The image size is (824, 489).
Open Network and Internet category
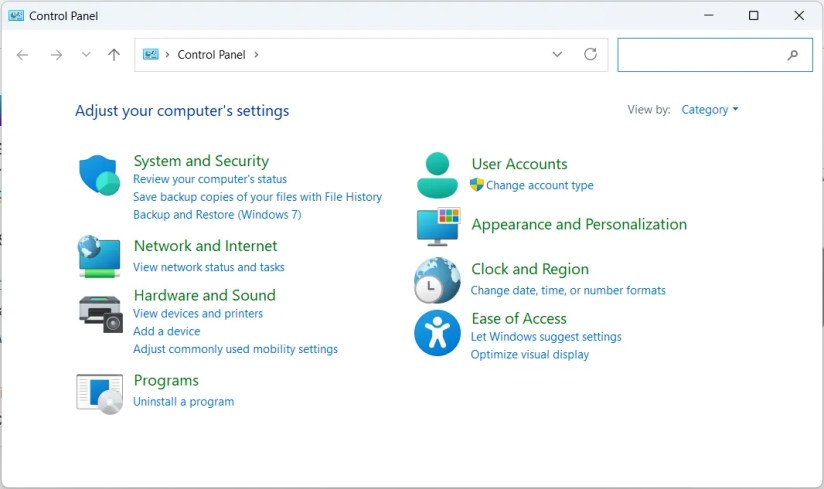click(205, 246)
